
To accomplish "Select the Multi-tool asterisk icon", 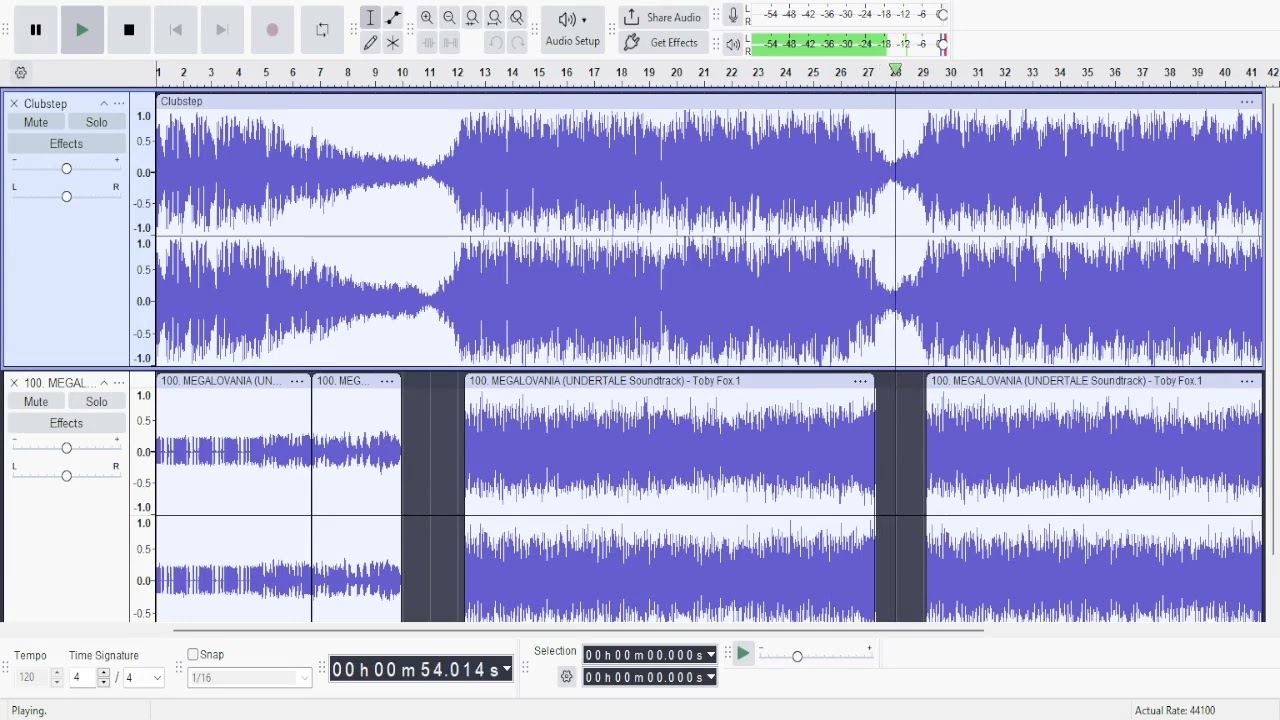I will [x=393, y=43].
